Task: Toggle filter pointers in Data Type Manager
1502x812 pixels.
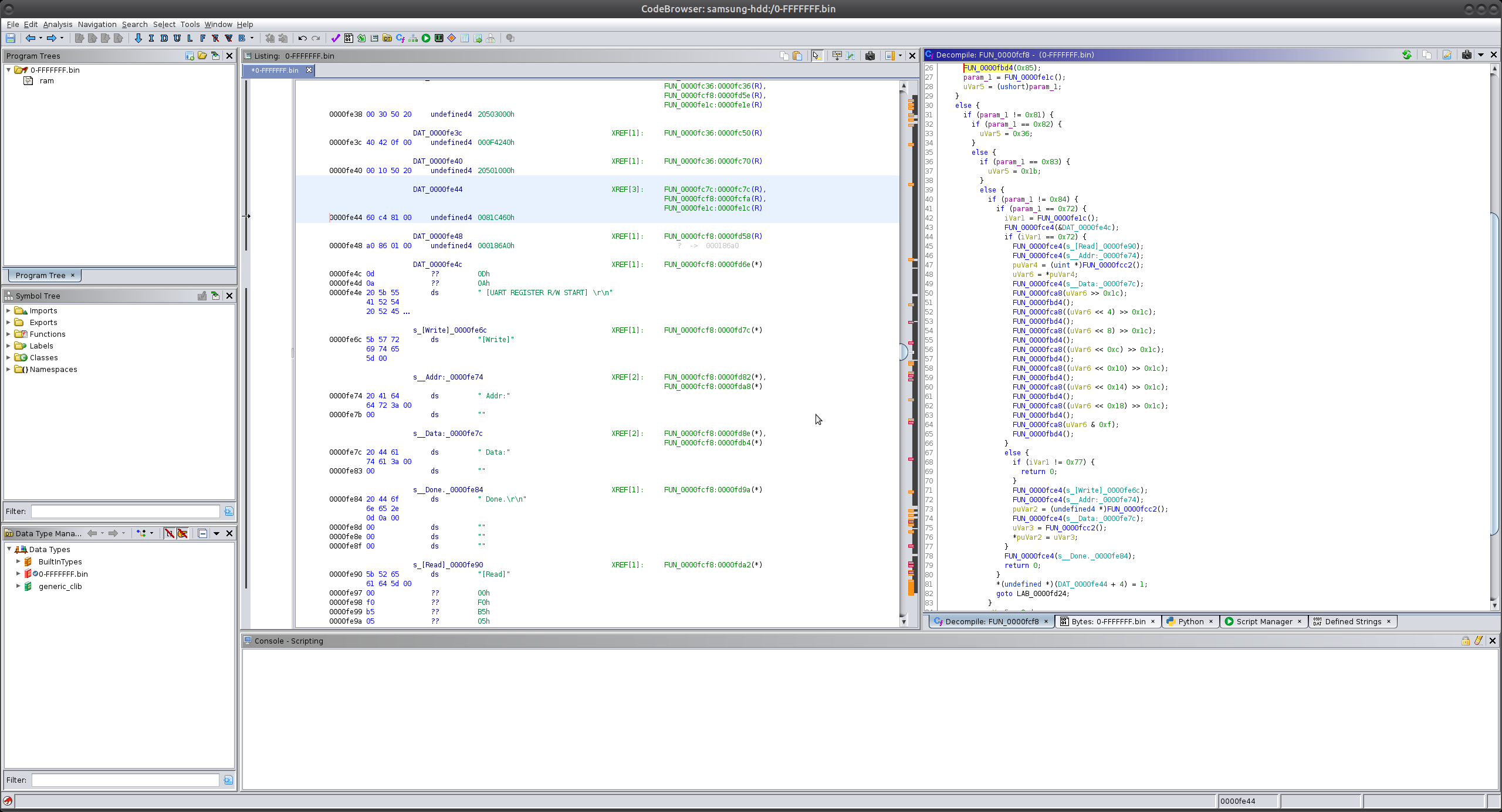Action: tap(182, 533)
